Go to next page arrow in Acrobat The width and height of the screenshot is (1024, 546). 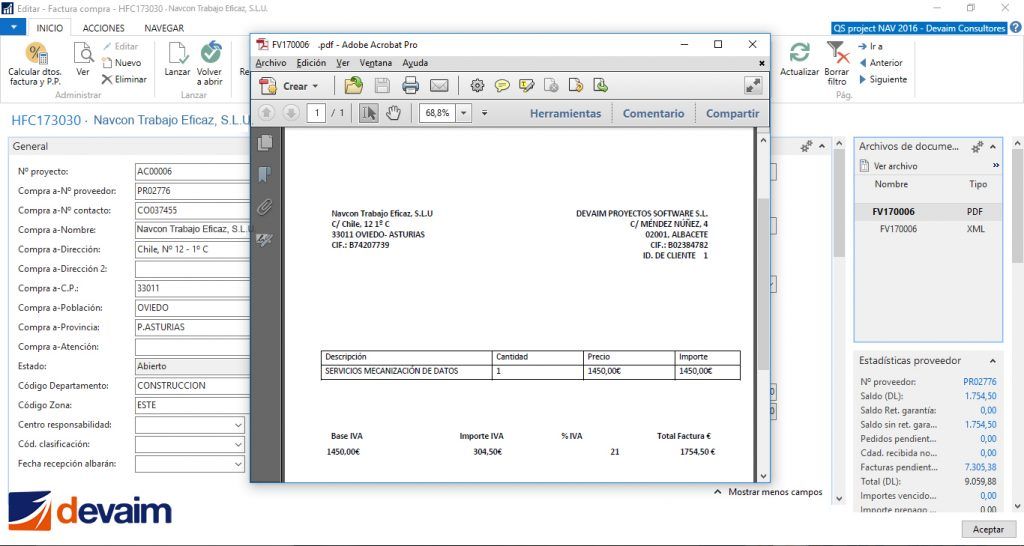point(291,113)
